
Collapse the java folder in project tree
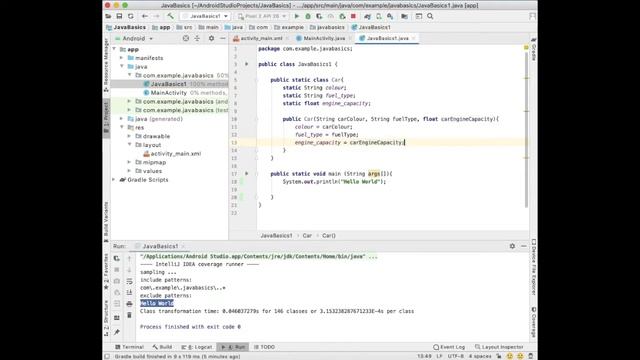[x=122, y=67]
